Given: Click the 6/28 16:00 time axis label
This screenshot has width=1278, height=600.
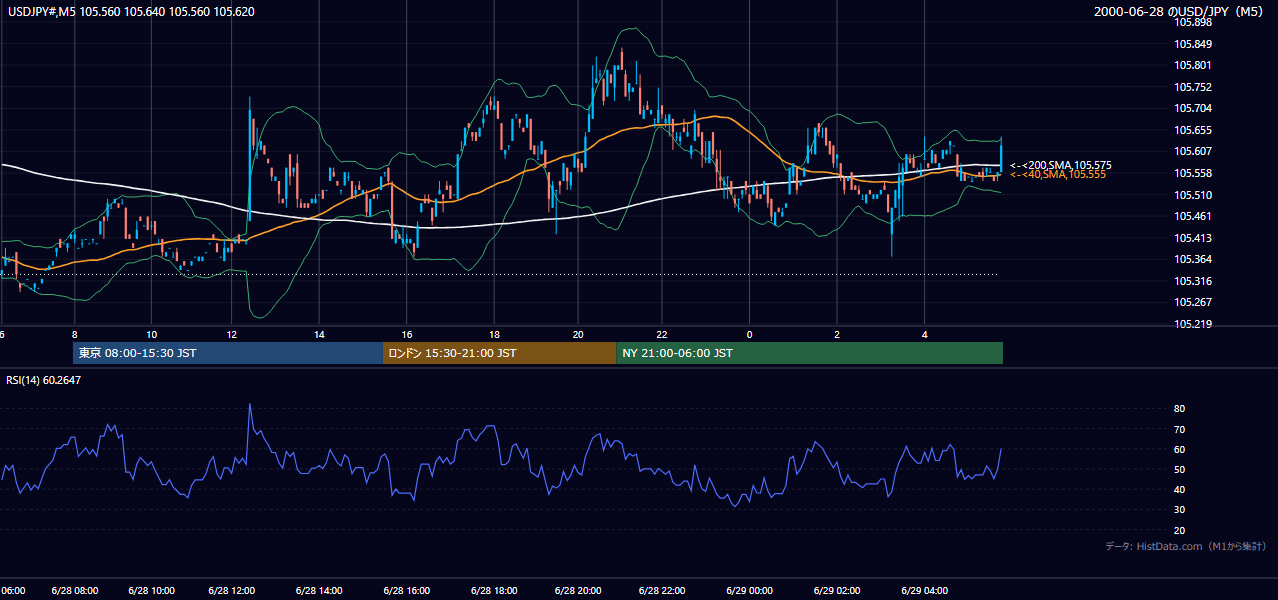Looking at the screenshot, I should (406, 591).
